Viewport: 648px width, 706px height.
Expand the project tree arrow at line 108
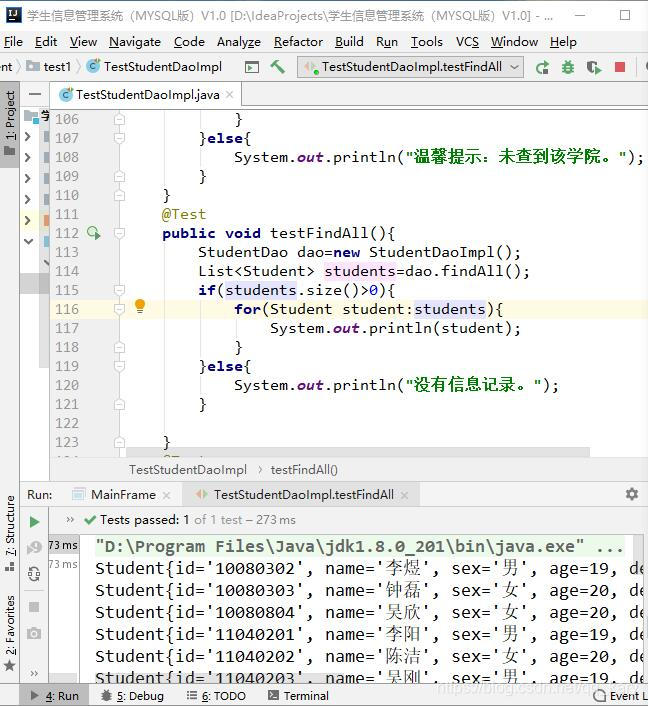click(x=27, y=157)
